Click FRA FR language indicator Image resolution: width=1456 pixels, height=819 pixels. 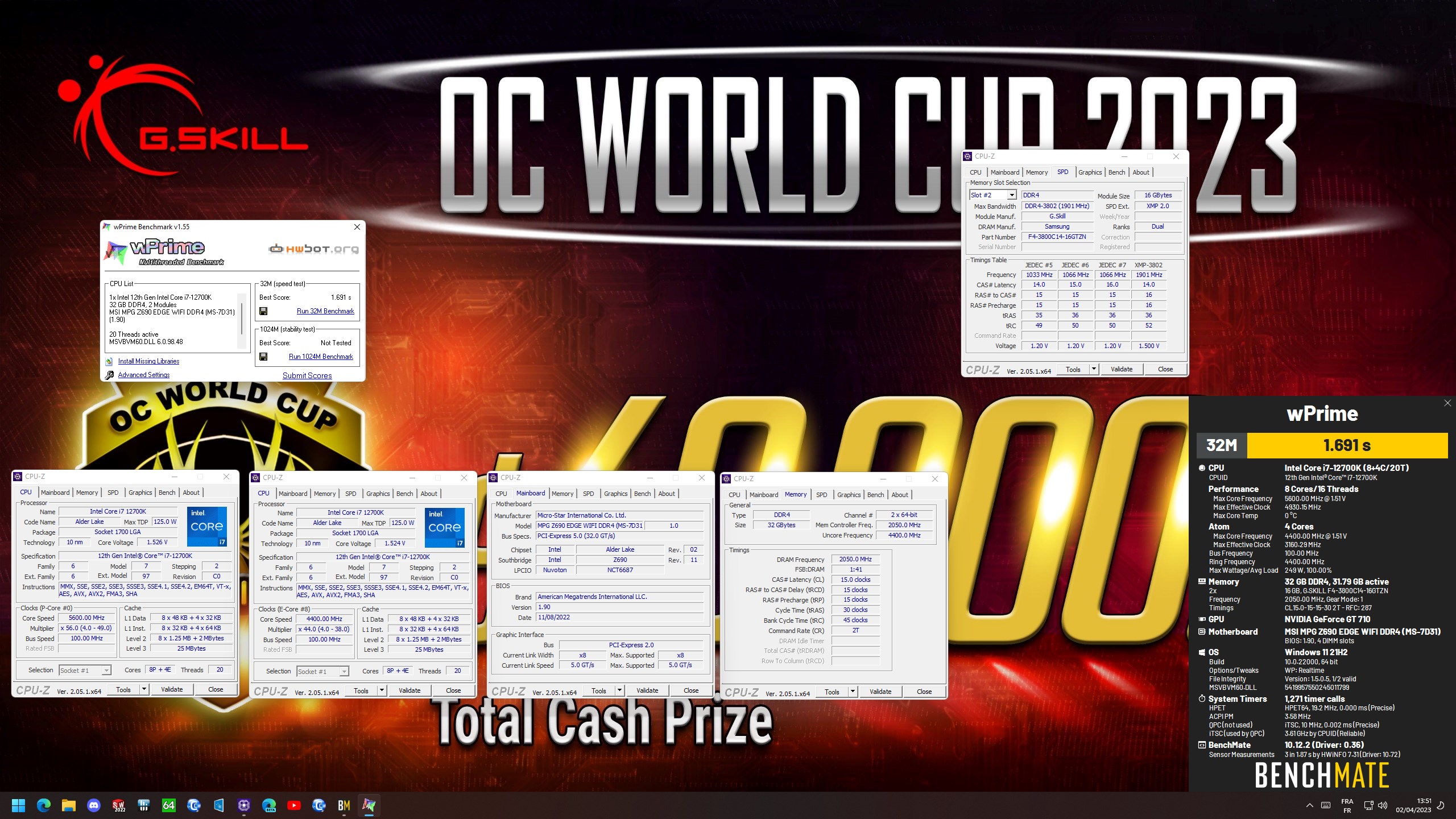coord(1347,805)
